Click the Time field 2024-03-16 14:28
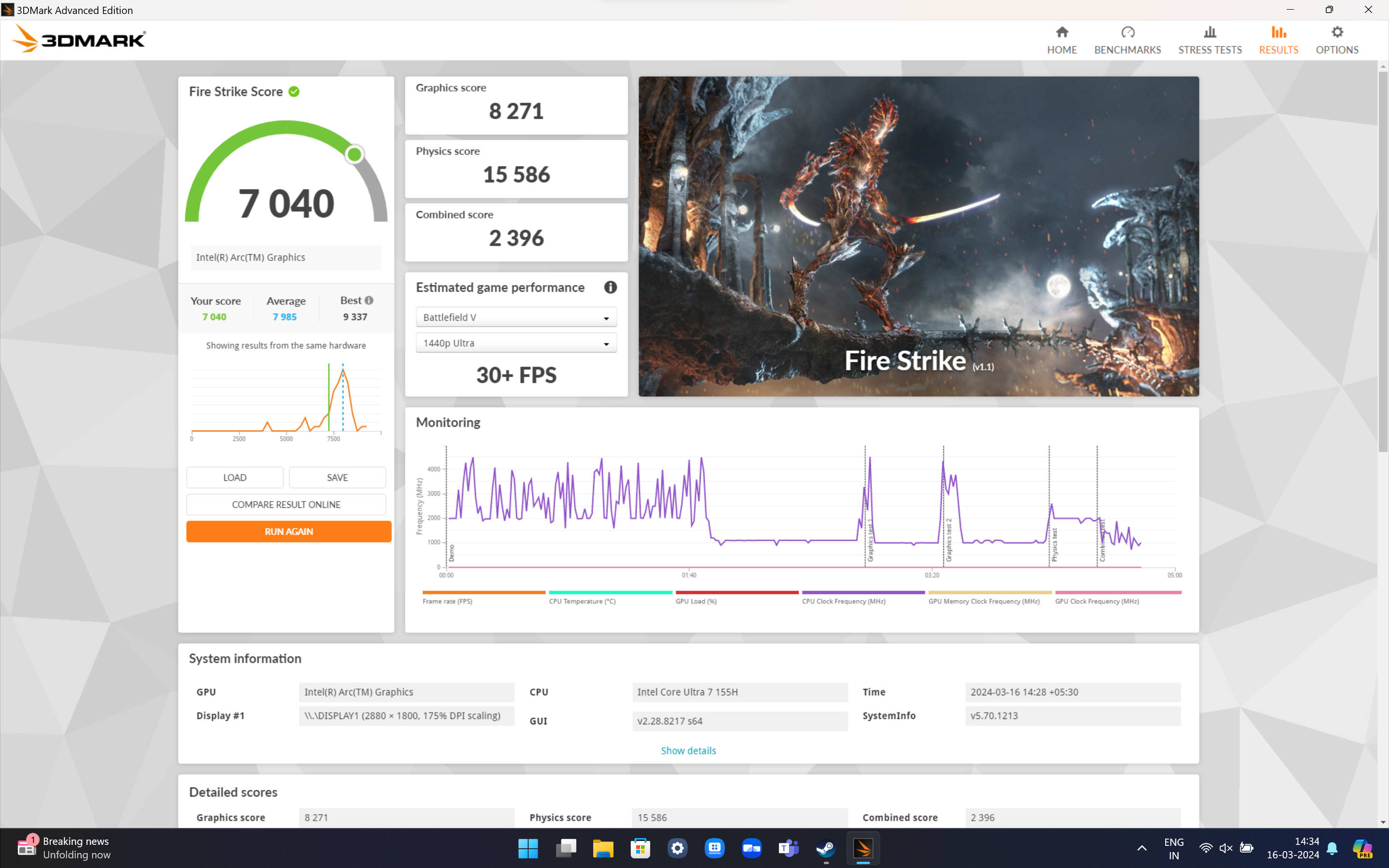1389x868 pixels. tap(1073, 692)
